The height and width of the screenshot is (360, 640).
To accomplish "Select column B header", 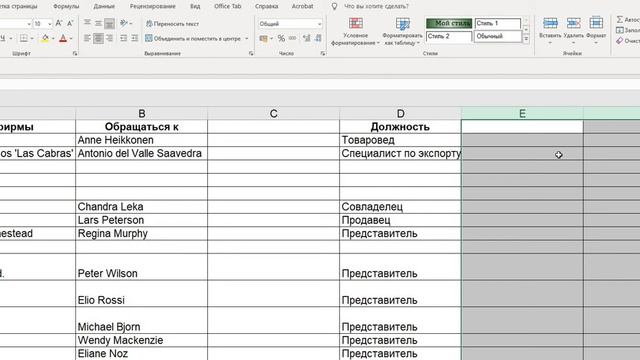I will [142, 113].
